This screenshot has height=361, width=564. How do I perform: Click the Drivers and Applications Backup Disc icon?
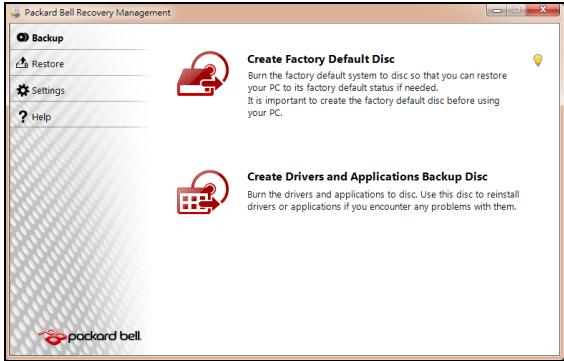(x=203, y=192)
